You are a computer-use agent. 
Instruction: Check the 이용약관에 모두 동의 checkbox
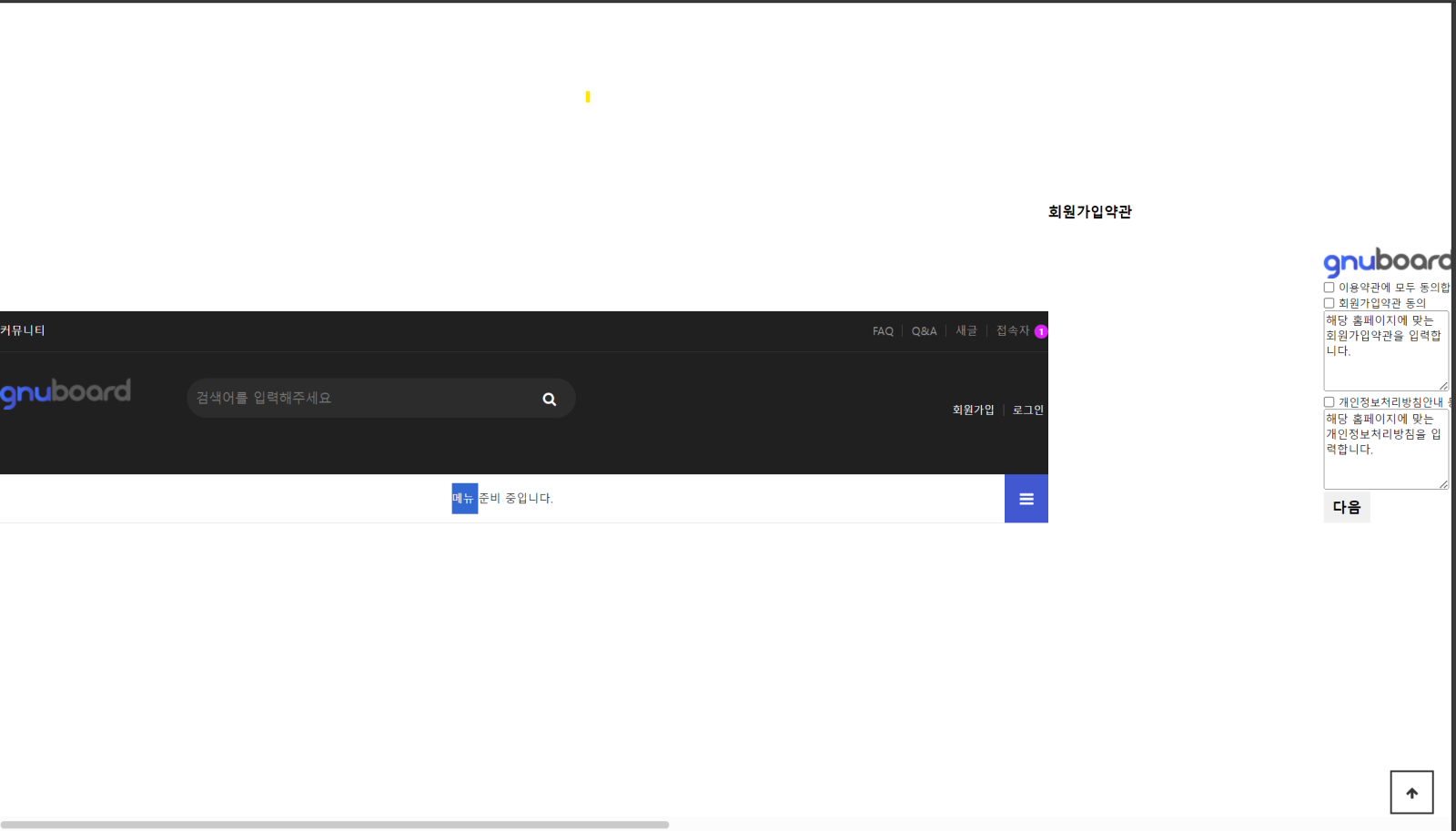[1329, 288]
